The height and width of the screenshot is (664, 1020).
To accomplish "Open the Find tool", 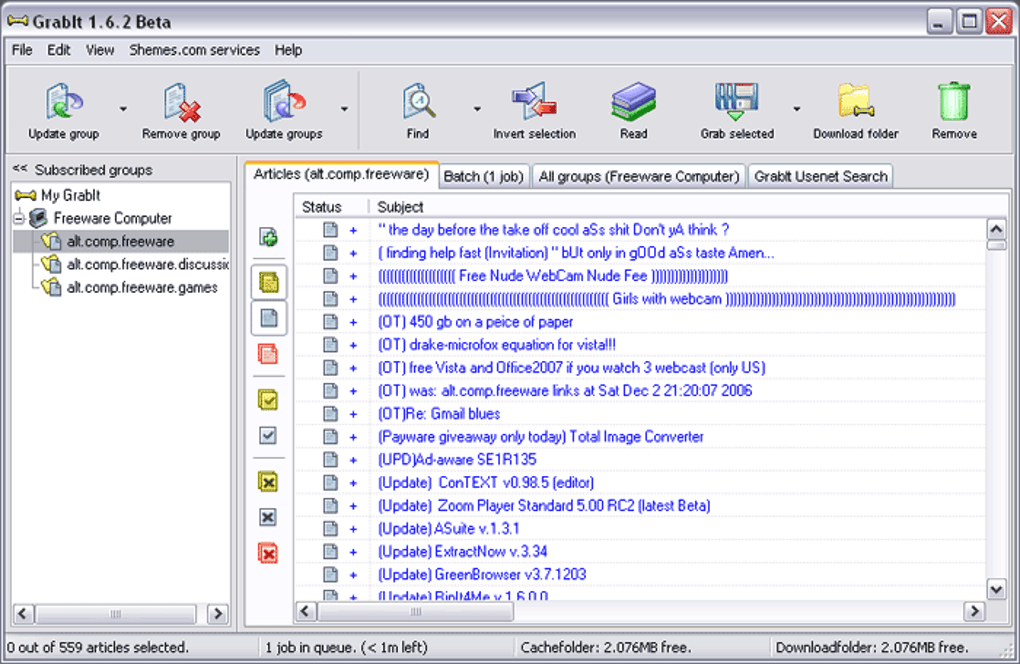I will 418,101.
